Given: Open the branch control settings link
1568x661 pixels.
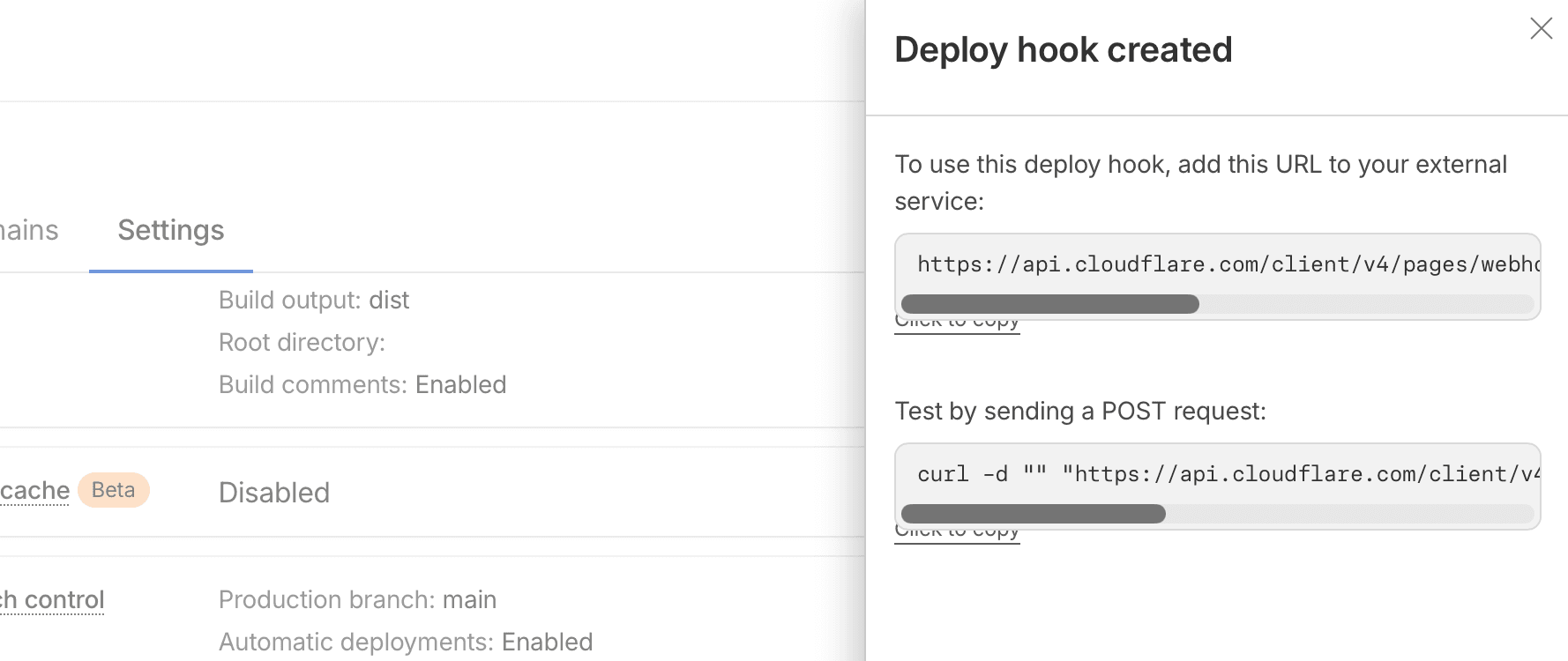Looking at the screenshot, I should coord(52,600).
